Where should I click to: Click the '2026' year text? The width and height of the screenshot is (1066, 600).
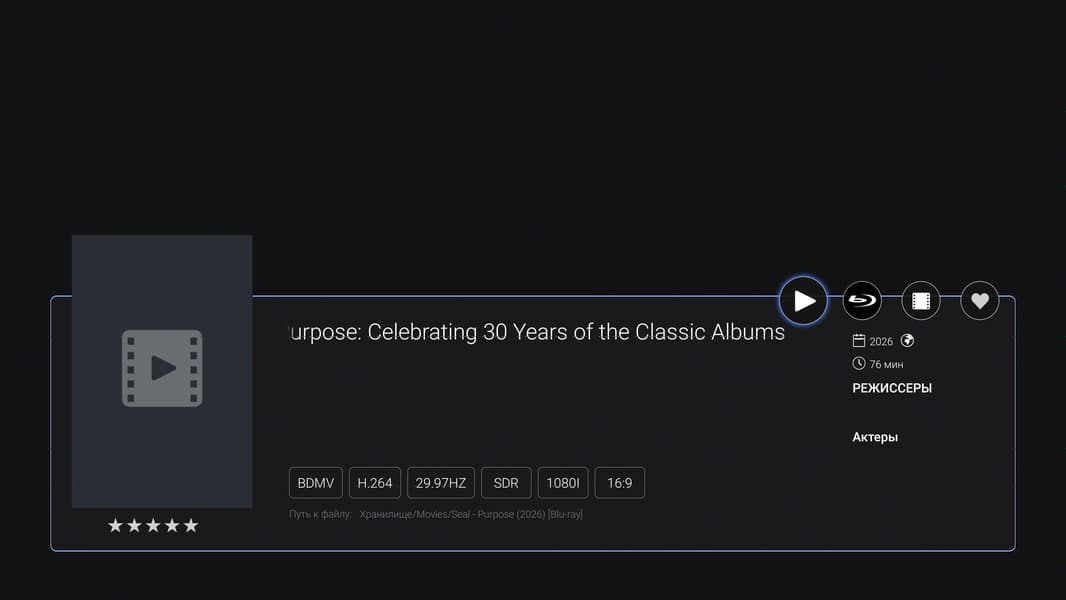pos(881,341)
